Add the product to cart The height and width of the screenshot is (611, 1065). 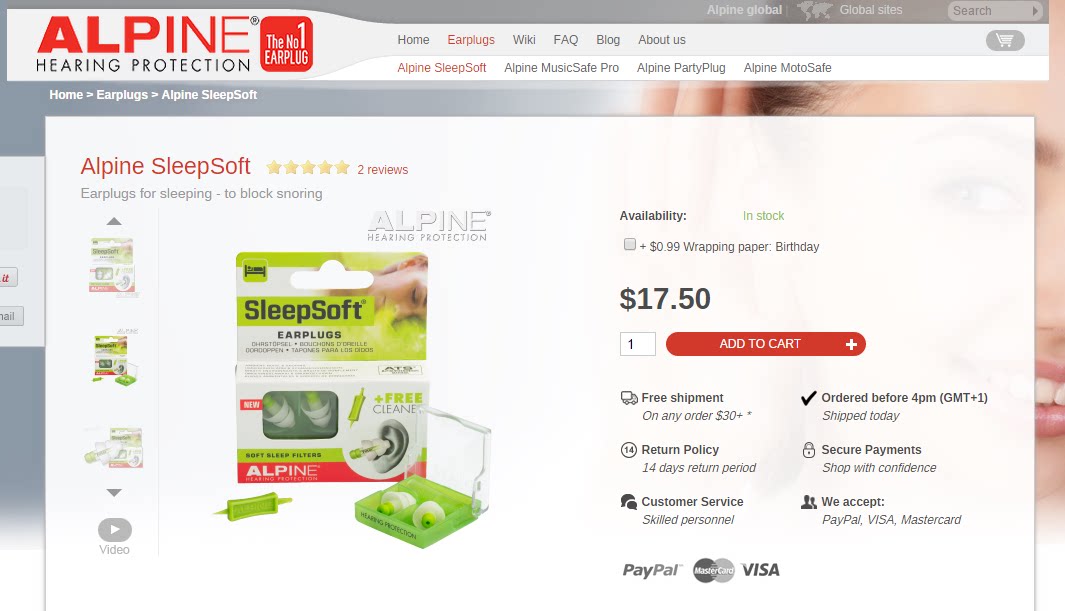point(765,344)
